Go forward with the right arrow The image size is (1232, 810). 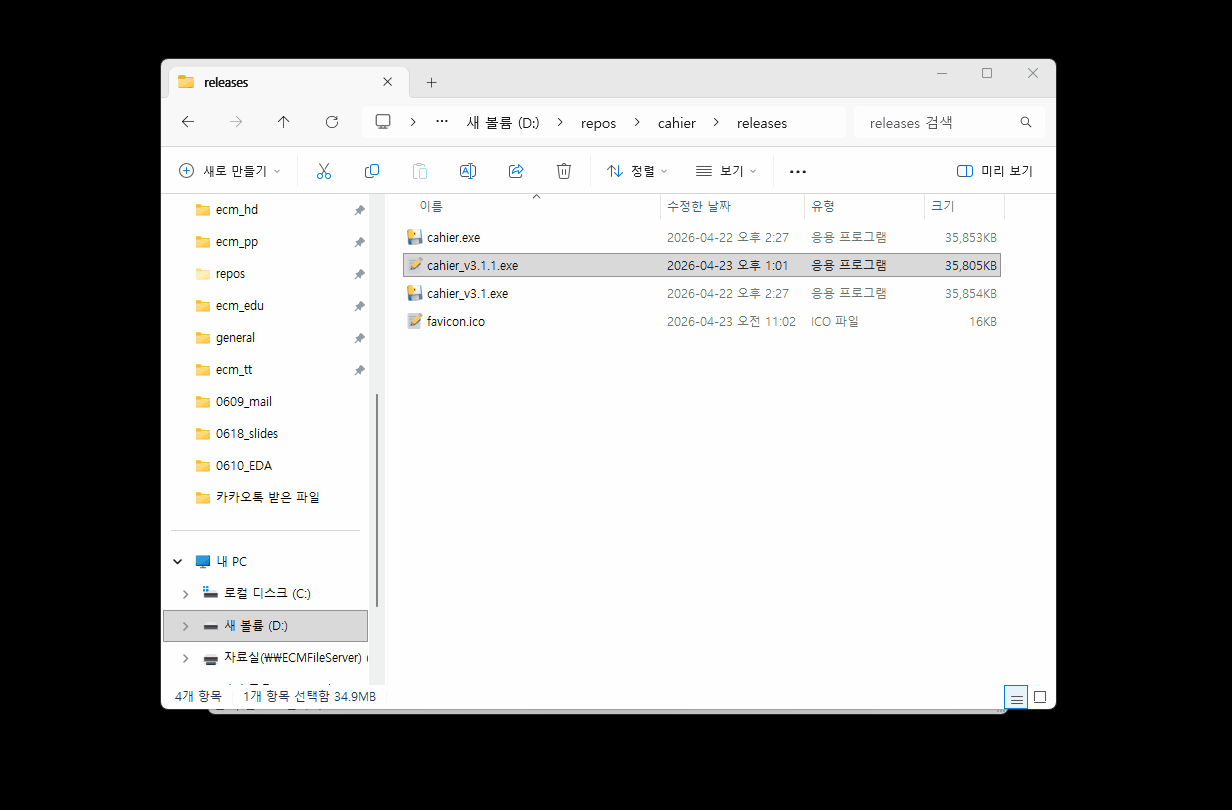click(236, 122)
